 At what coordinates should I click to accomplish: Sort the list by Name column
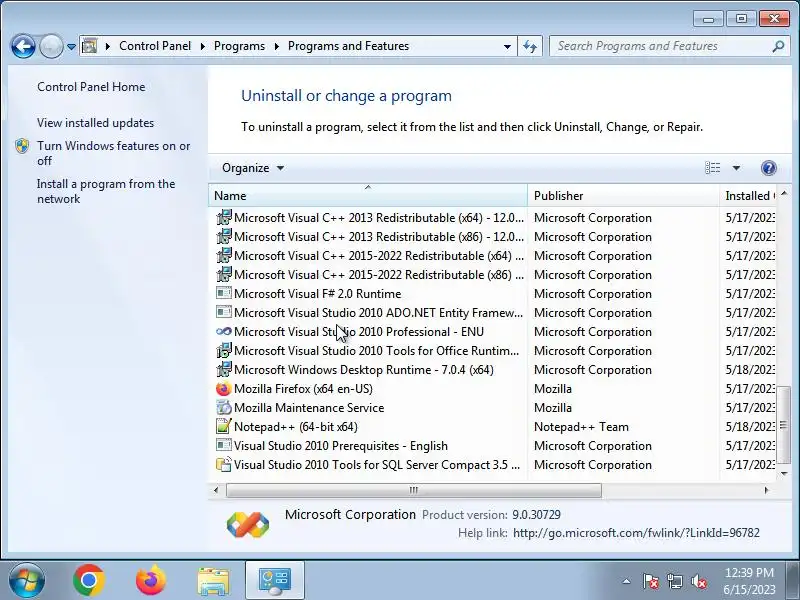[x=367, y=195]
